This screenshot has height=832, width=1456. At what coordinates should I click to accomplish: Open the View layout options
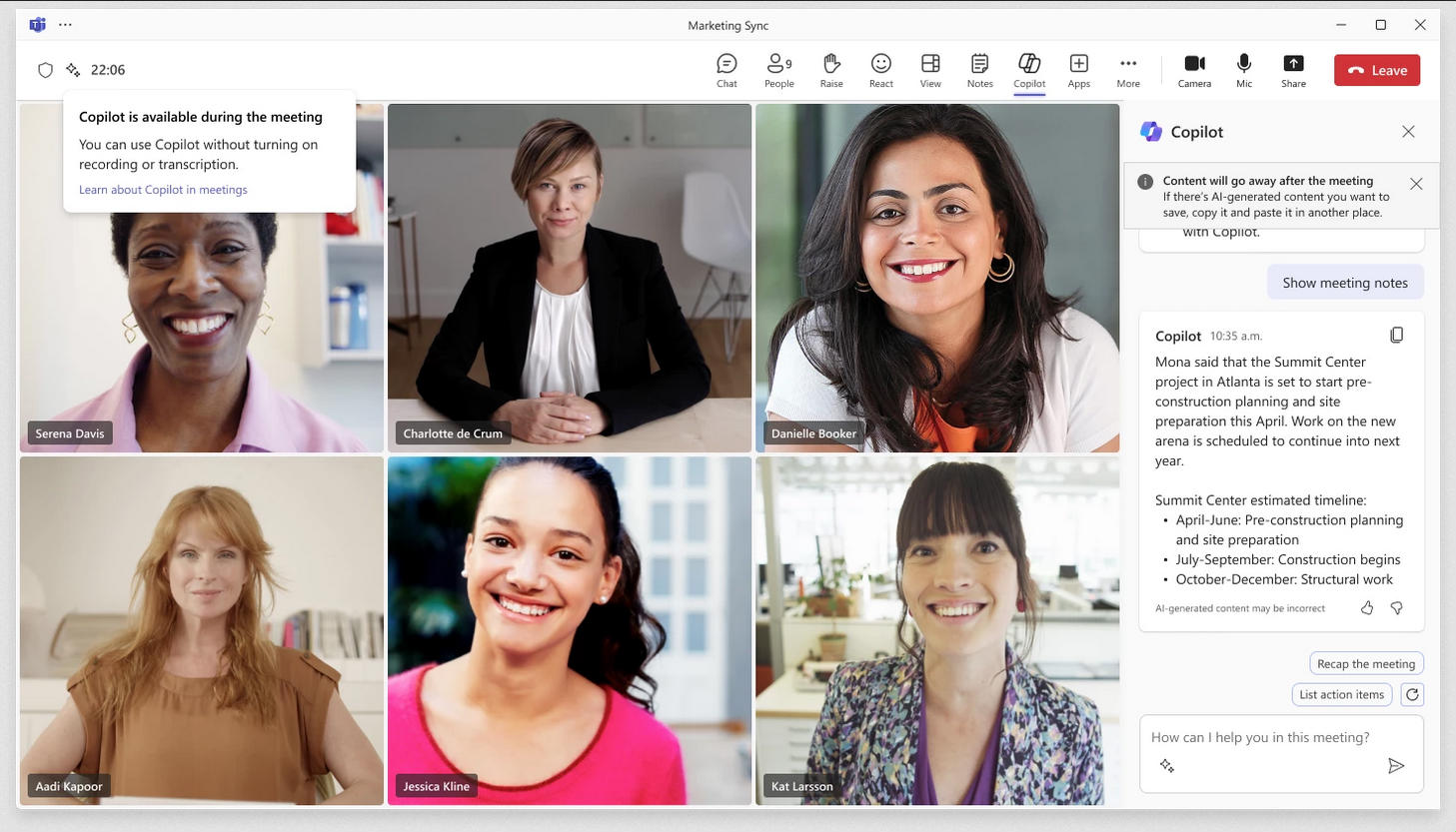point(930,70)
